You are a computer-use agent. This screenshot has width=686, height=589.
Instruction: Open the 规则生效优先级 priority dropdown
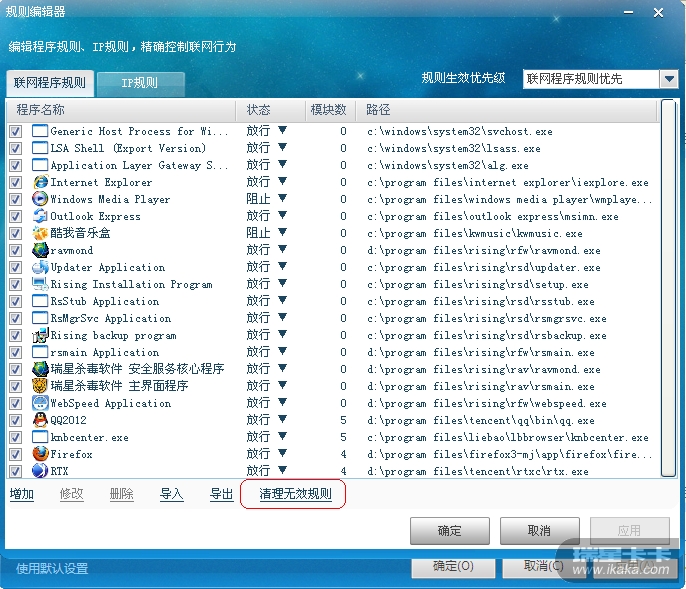[x=669, y=79]
